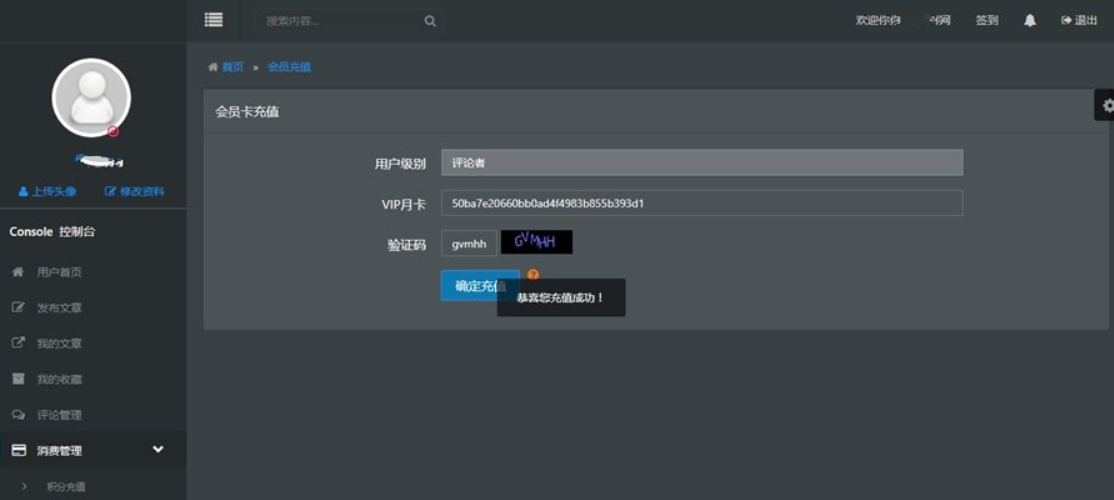Click the user avatar image

coord(91,97)
